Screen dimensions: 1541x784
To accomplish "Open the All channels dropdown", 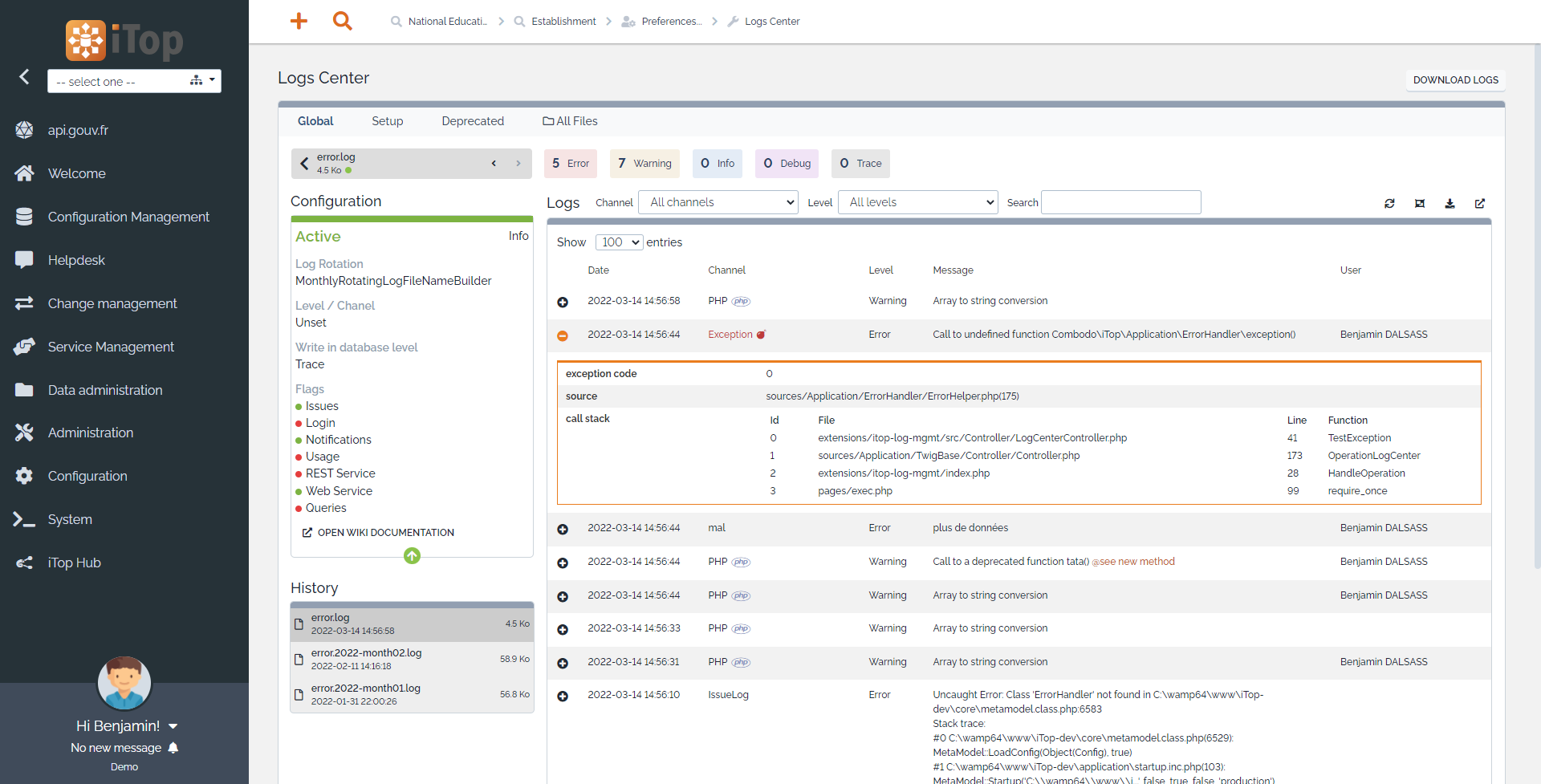I will [x=718, y=202].
